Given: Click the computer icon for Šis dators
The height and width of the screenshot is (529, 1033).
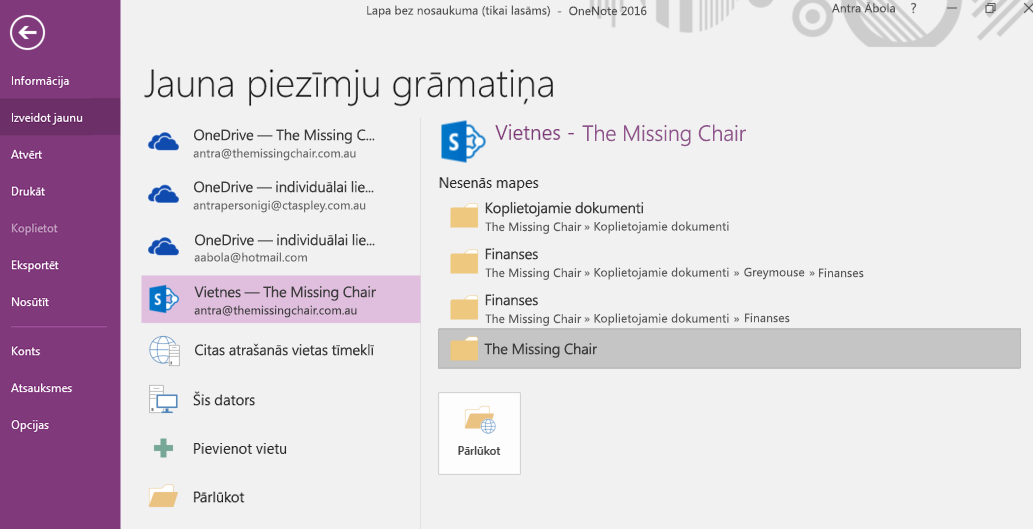Looking at the screenshot, I should pos(163,399).
